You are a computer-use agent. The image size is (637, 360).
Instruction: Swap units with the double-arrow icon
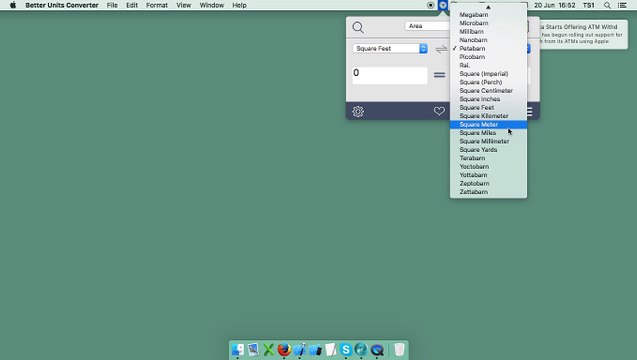click(x=441, y=49)
